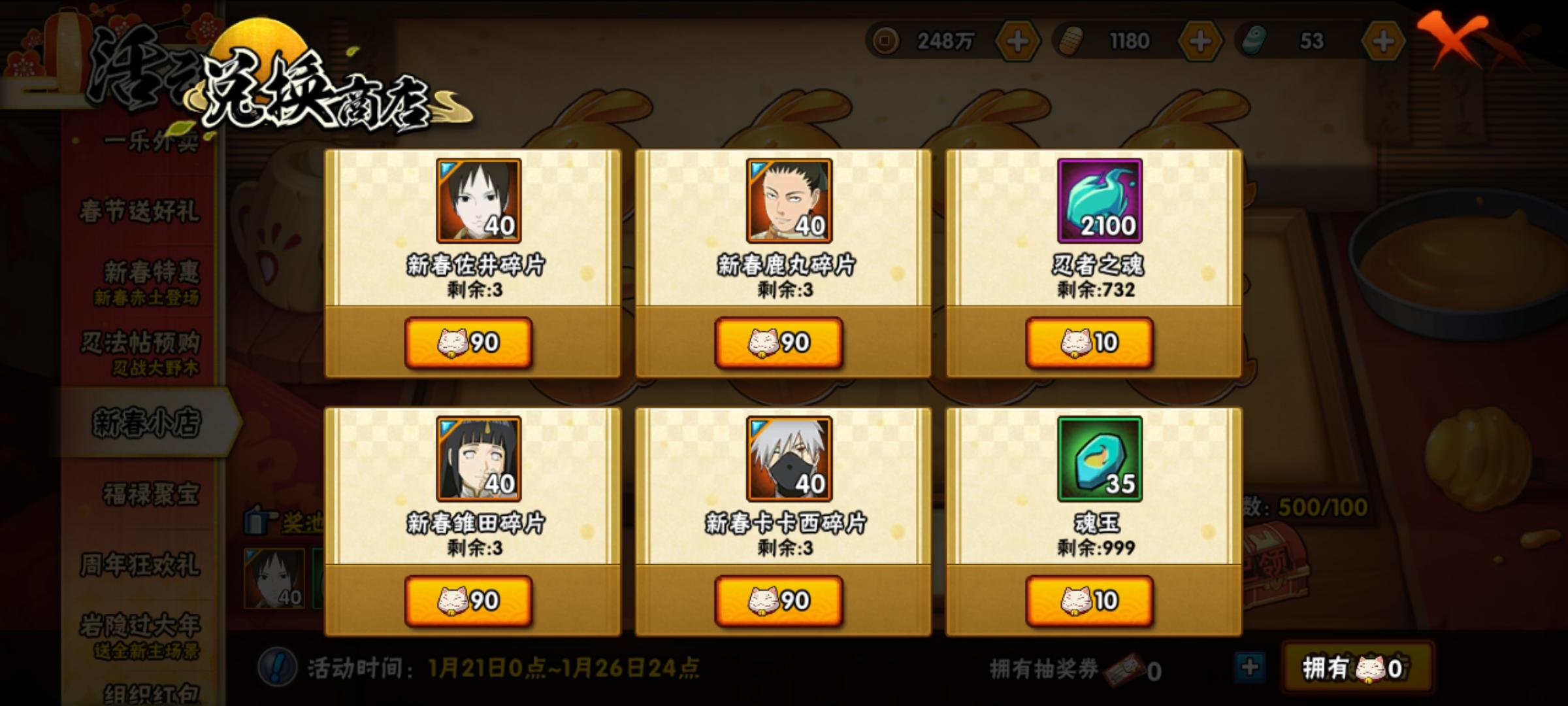
Task: Add lottery tickets with blue plus button
Action: click(1250, 667)
